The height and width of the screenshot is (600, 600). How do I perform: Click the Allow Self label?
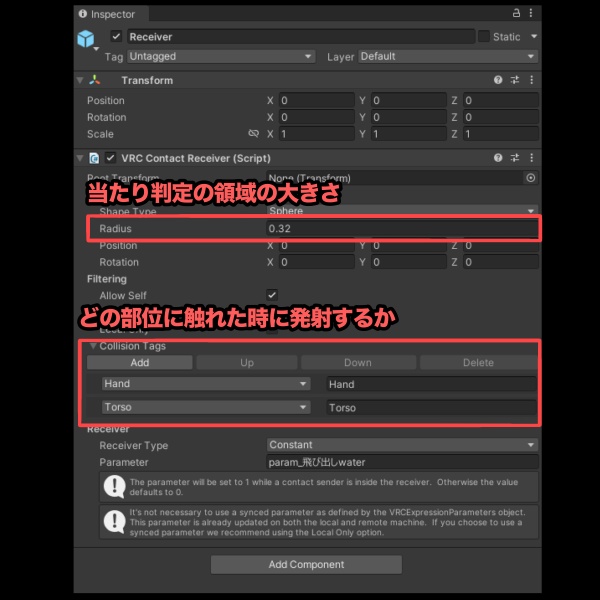click(x=123, y=295)
